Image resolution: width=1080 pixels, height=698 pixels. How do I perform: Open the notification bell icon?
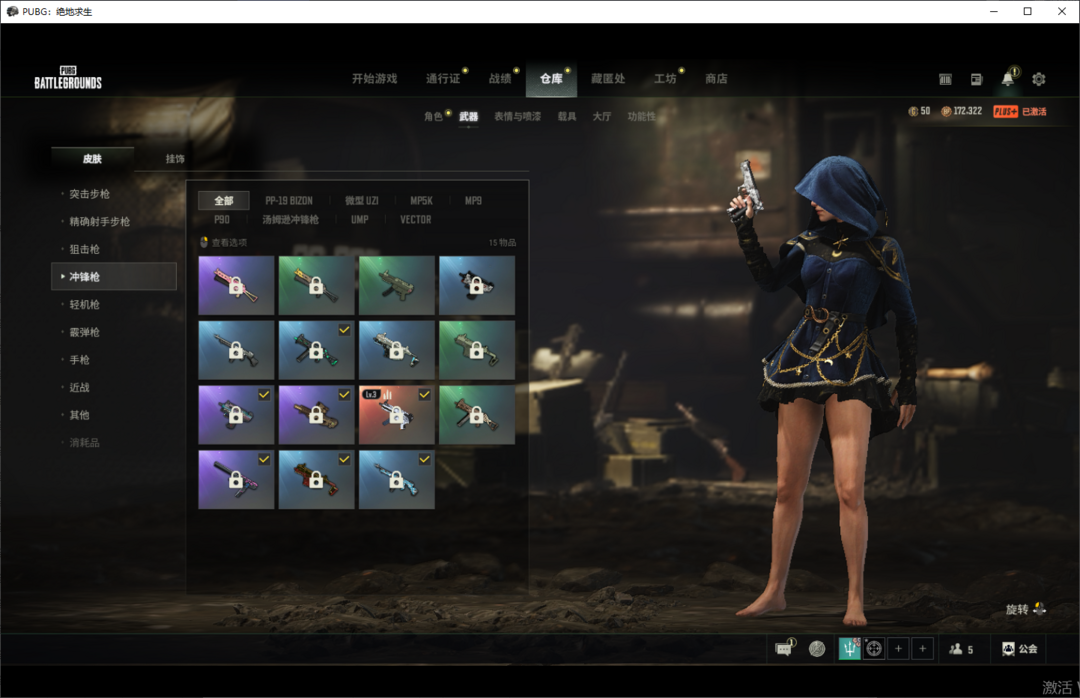coord(1008,78)
